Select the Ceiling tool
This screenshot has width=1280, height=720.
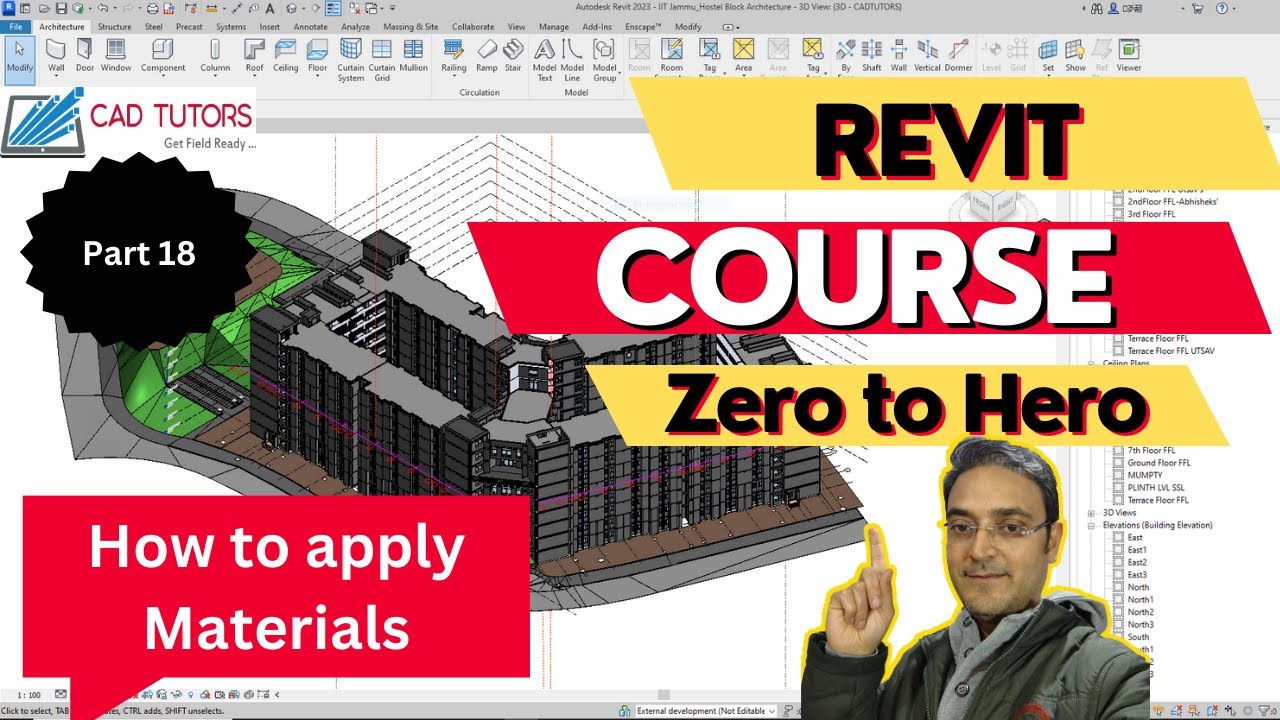tap(285, 56)
